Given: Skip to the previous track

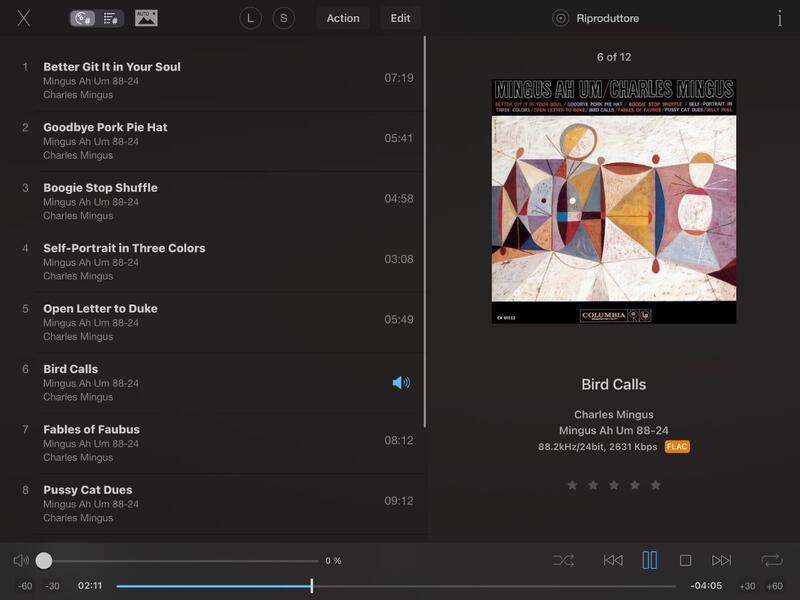Looking at the screenshot, I should coord(613,561).
